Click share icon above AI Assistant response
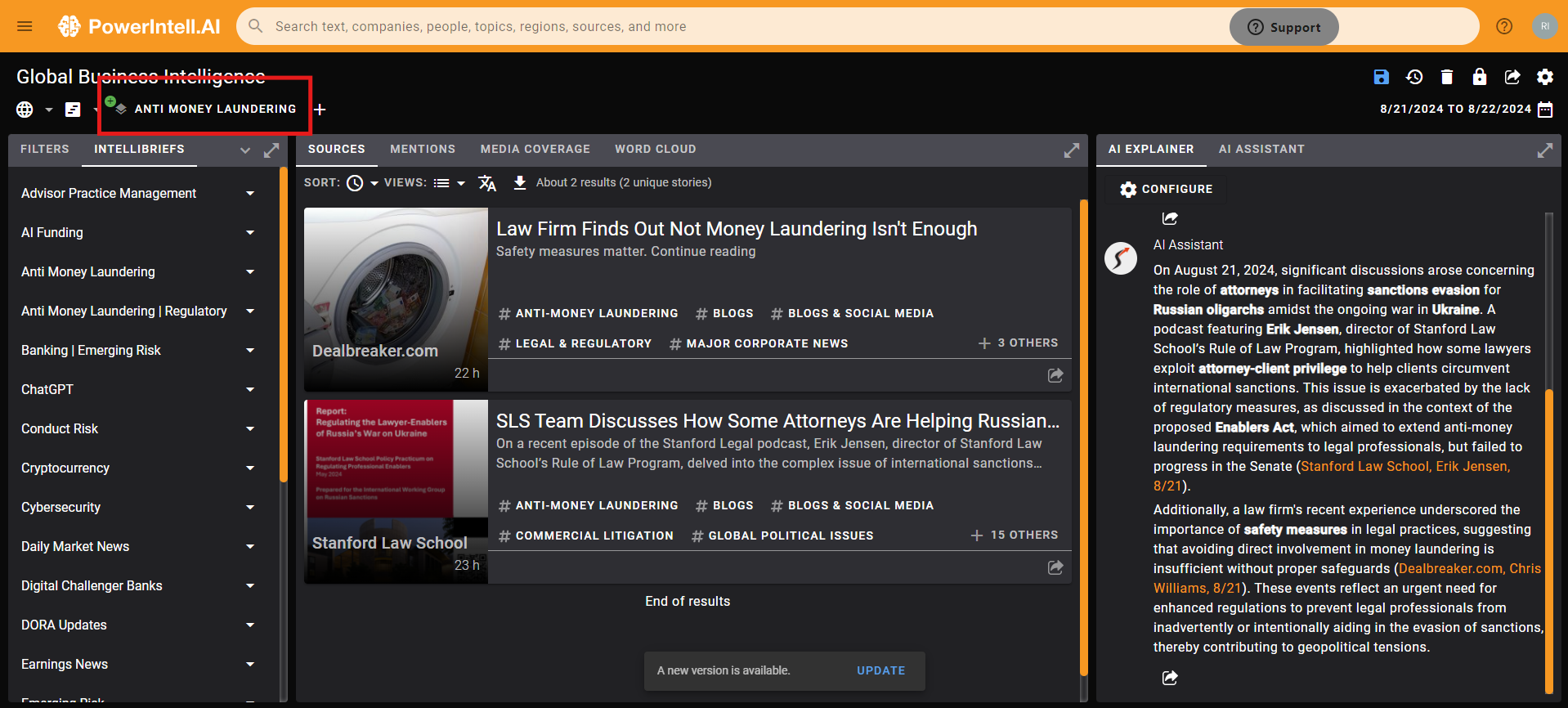This screenshot has height=708, width=1568. (x=1170, y=218)
